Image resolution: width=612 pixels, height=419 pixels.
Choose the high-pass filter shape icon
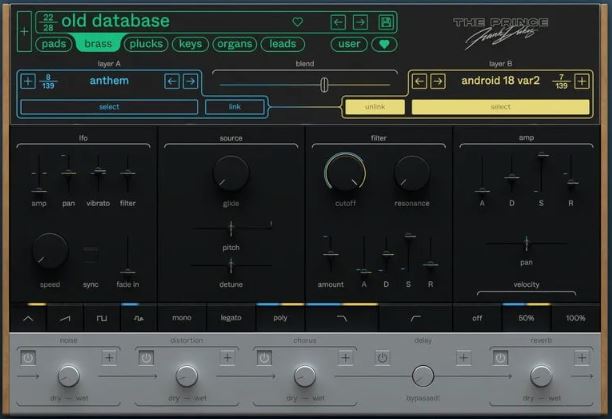415,318
